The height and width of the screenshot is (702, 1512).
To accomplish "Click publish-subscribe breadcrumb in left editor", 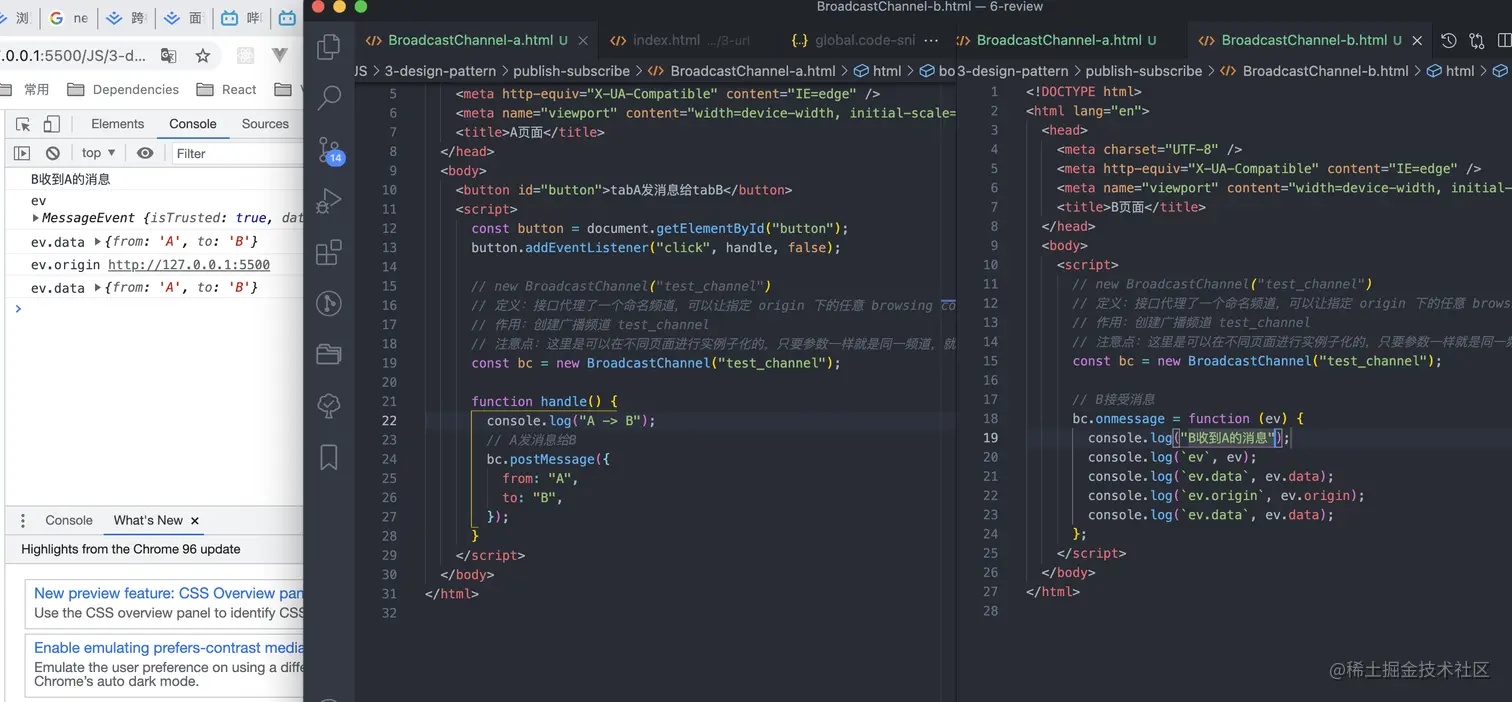I will tap(572, 71).
